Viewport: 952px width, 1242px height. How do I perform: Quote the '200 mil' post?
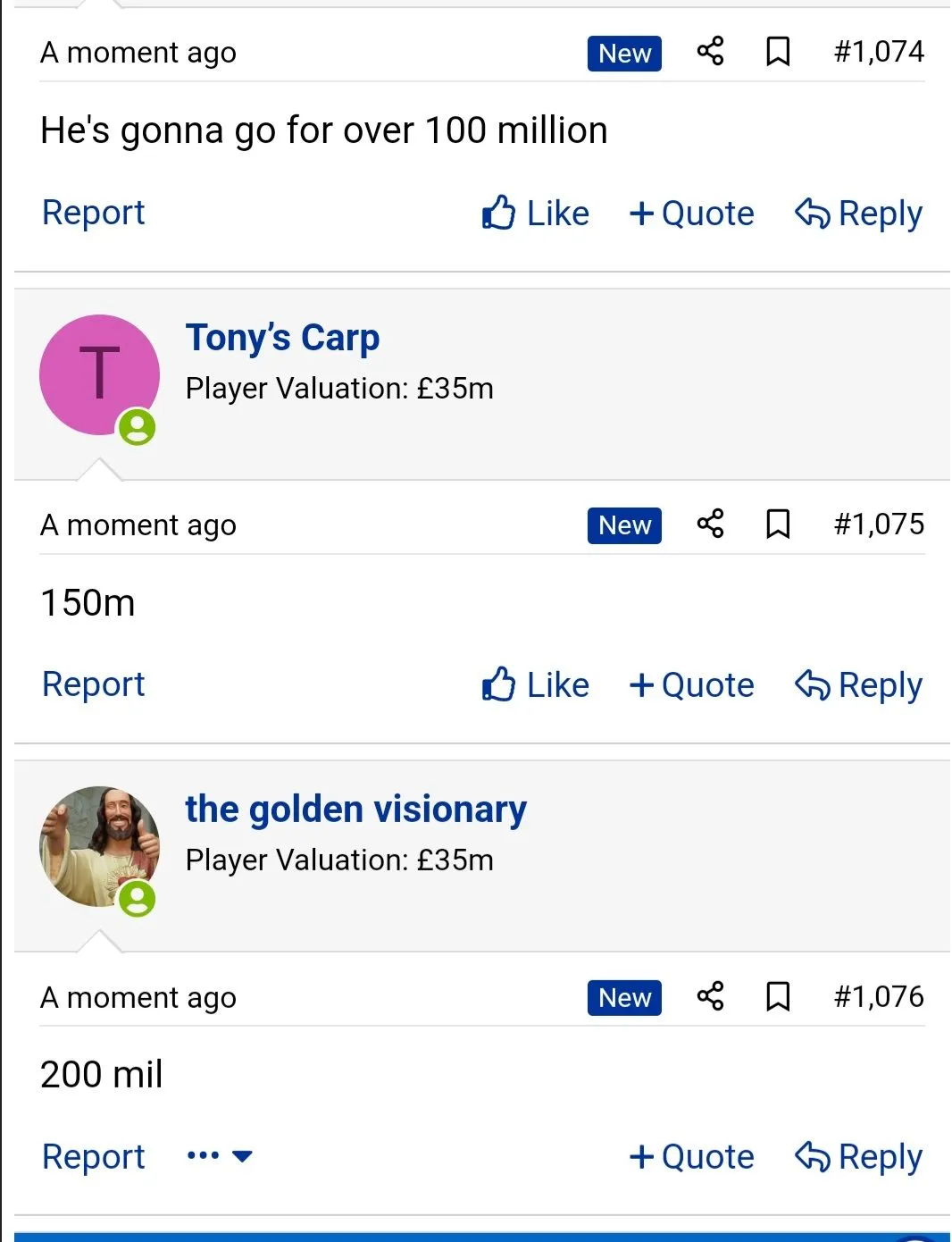[692, 1157]
